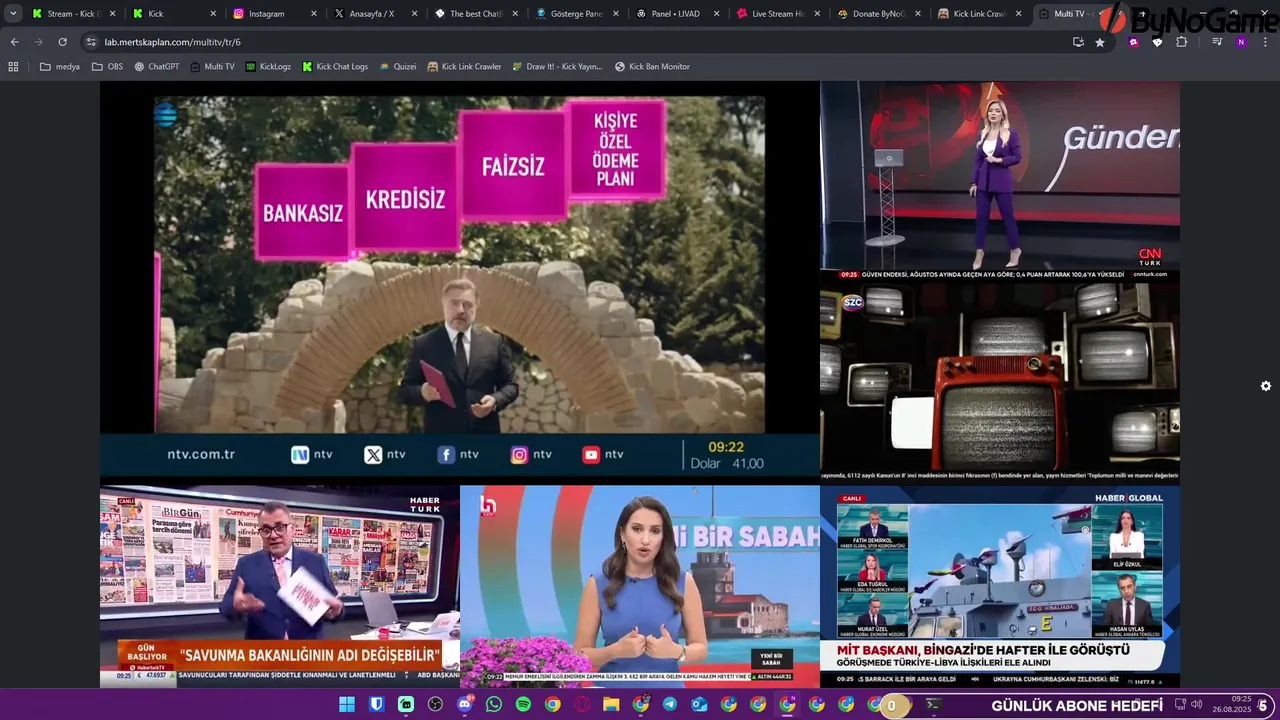
Task: Click the install app icon in address bar
Action: tap(1078, 42)
